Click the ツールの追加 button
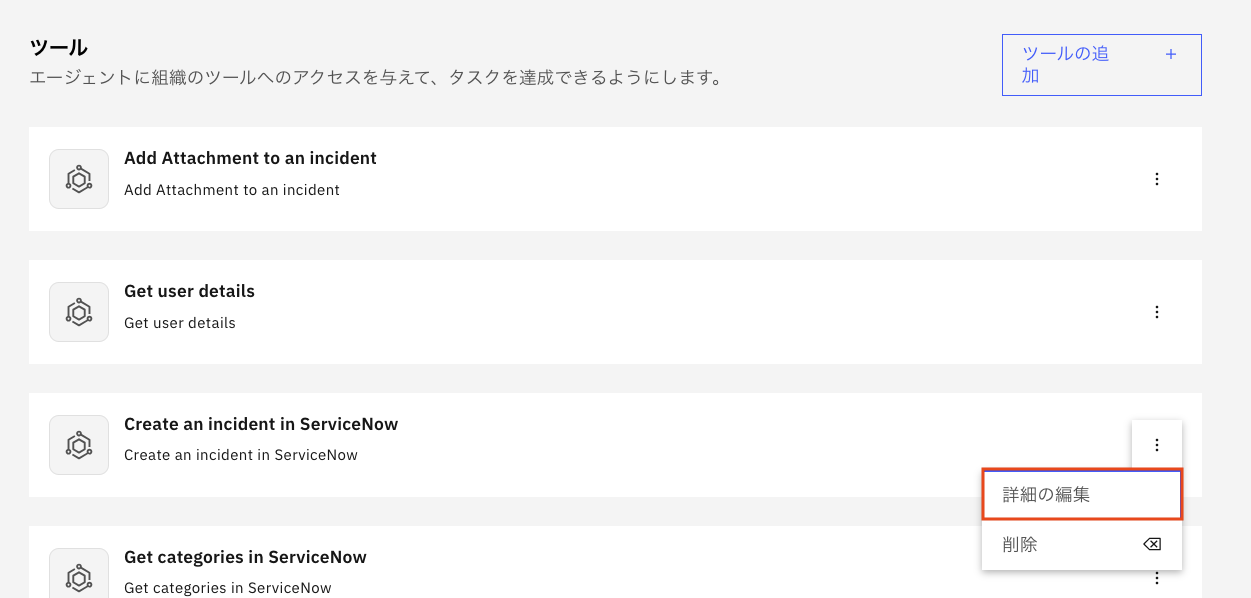 1101,65
